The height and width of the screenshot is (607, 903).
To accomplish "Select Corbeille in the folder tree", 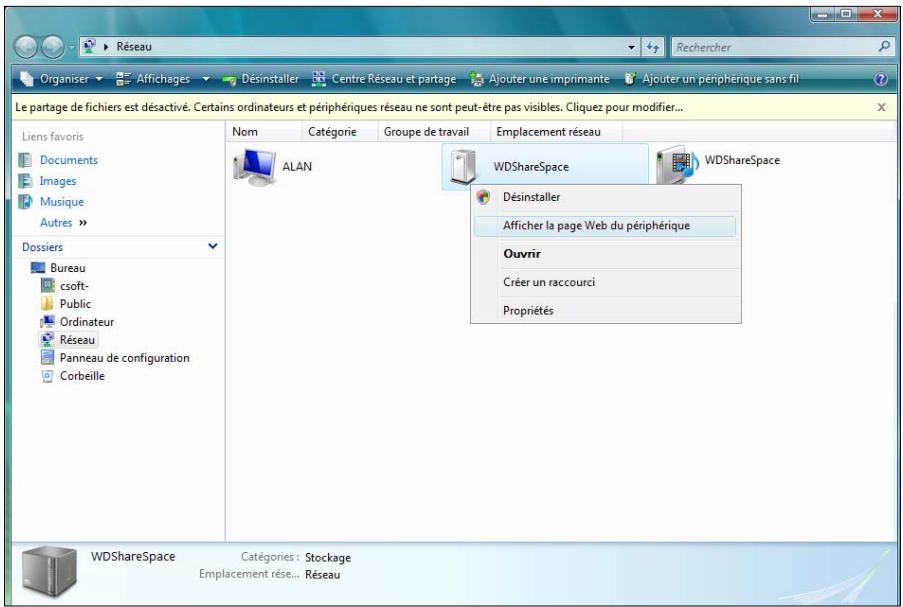I will [x=82, y=376].
